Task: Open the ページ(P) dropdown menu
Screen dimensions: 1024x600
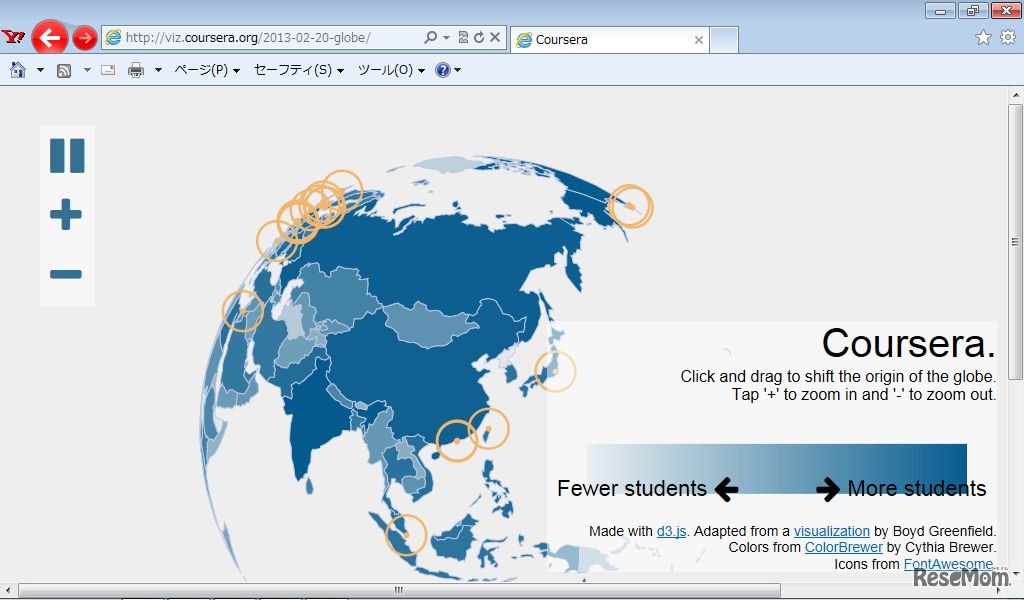Action: coord(204,70)
